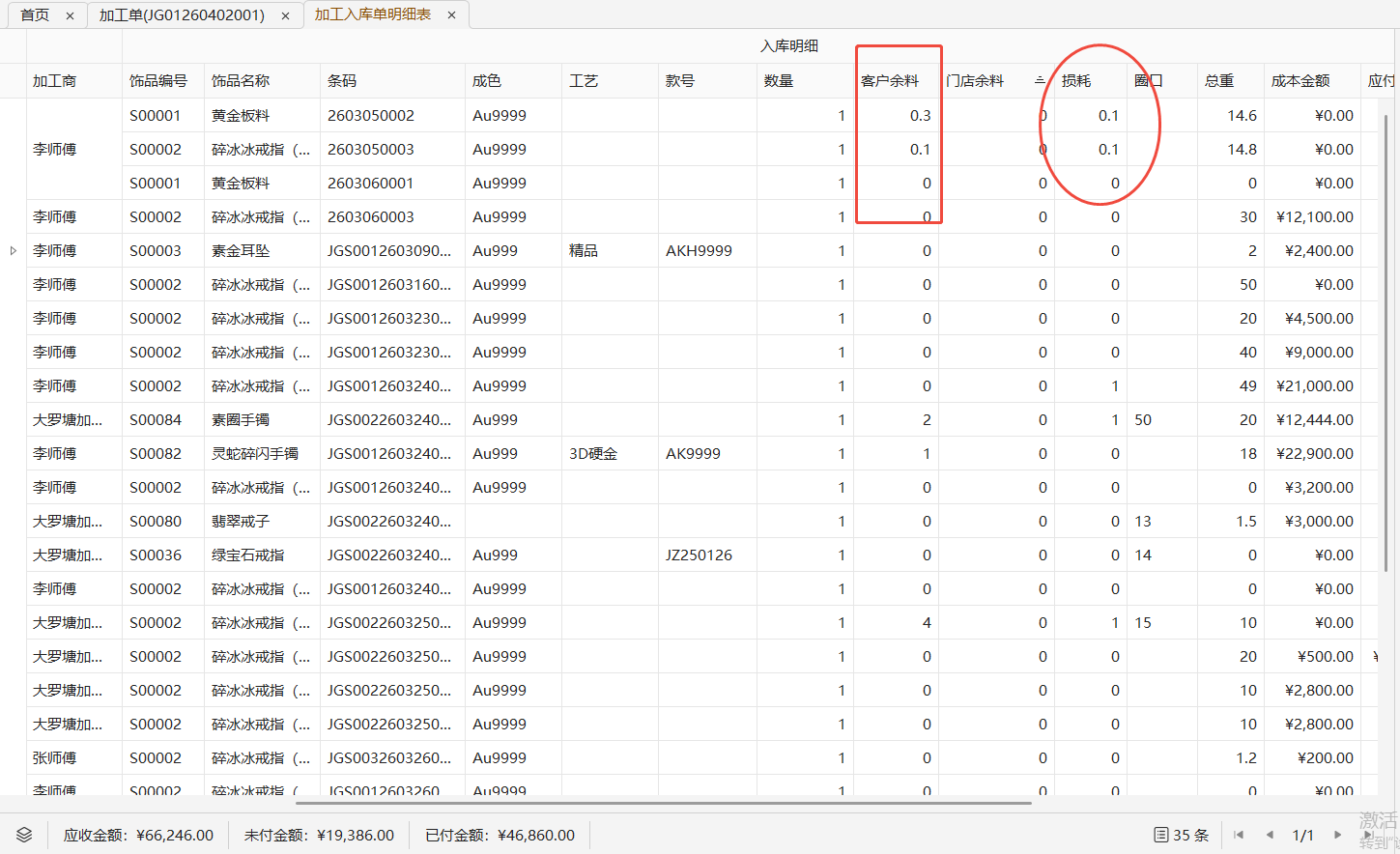Click the 客户余料 column header
1400x854 pixels.
pyautogui.click(x=891, y=80)
